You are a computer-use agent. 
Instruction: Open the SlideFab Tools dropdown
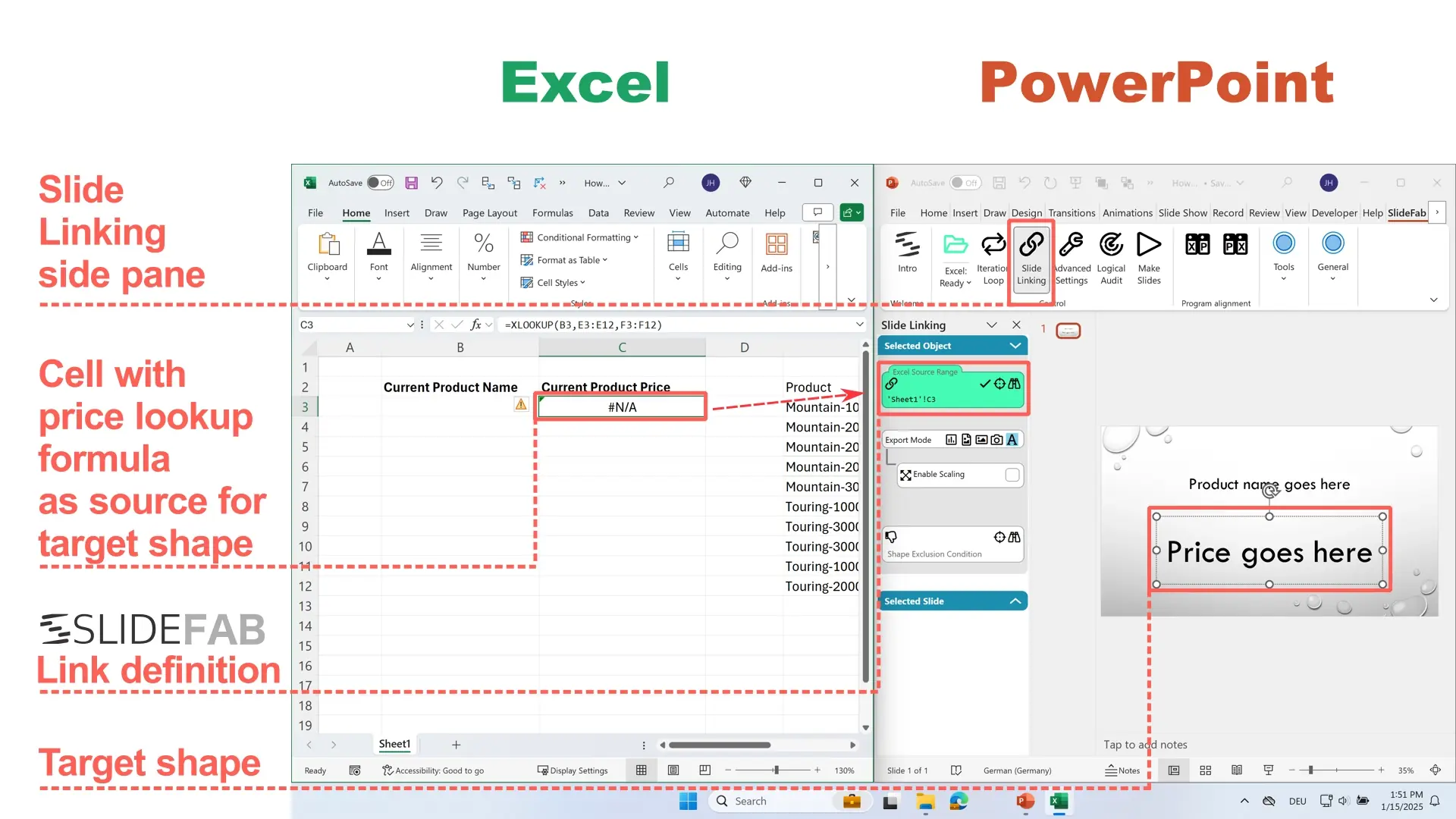click(1284, 256)
